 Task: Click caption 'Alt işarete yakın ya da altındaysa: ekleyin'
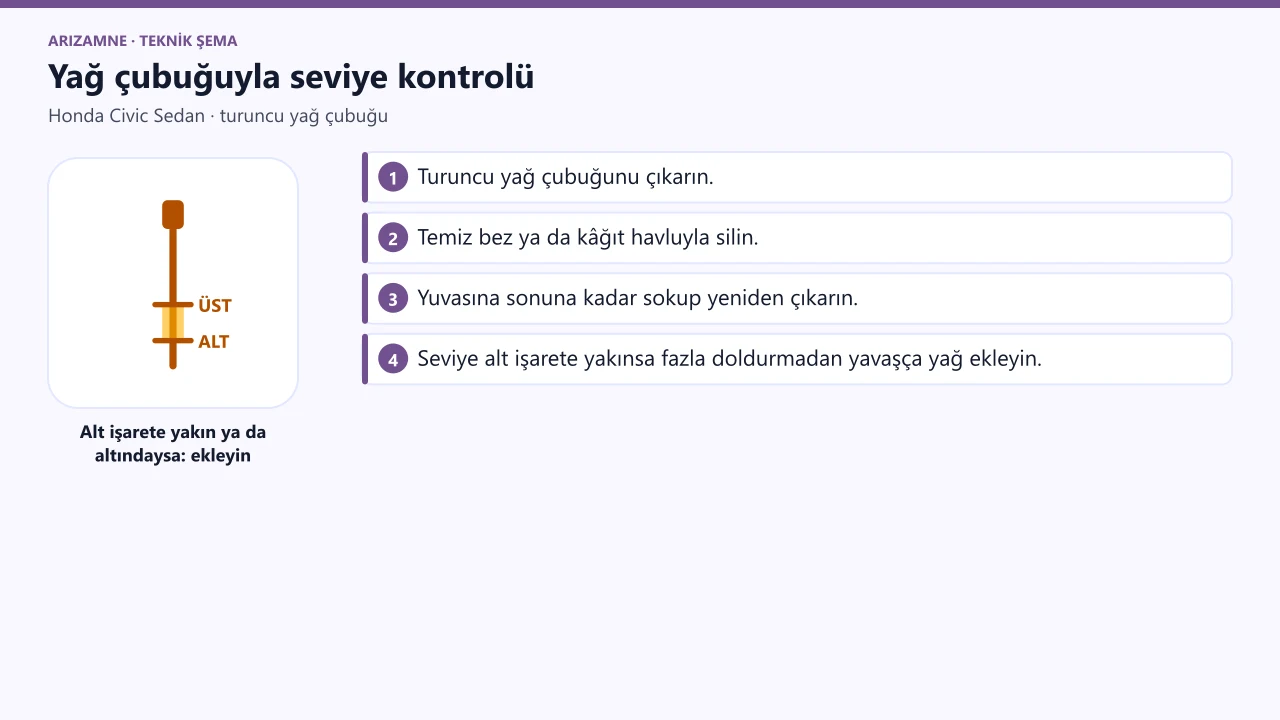173,444
